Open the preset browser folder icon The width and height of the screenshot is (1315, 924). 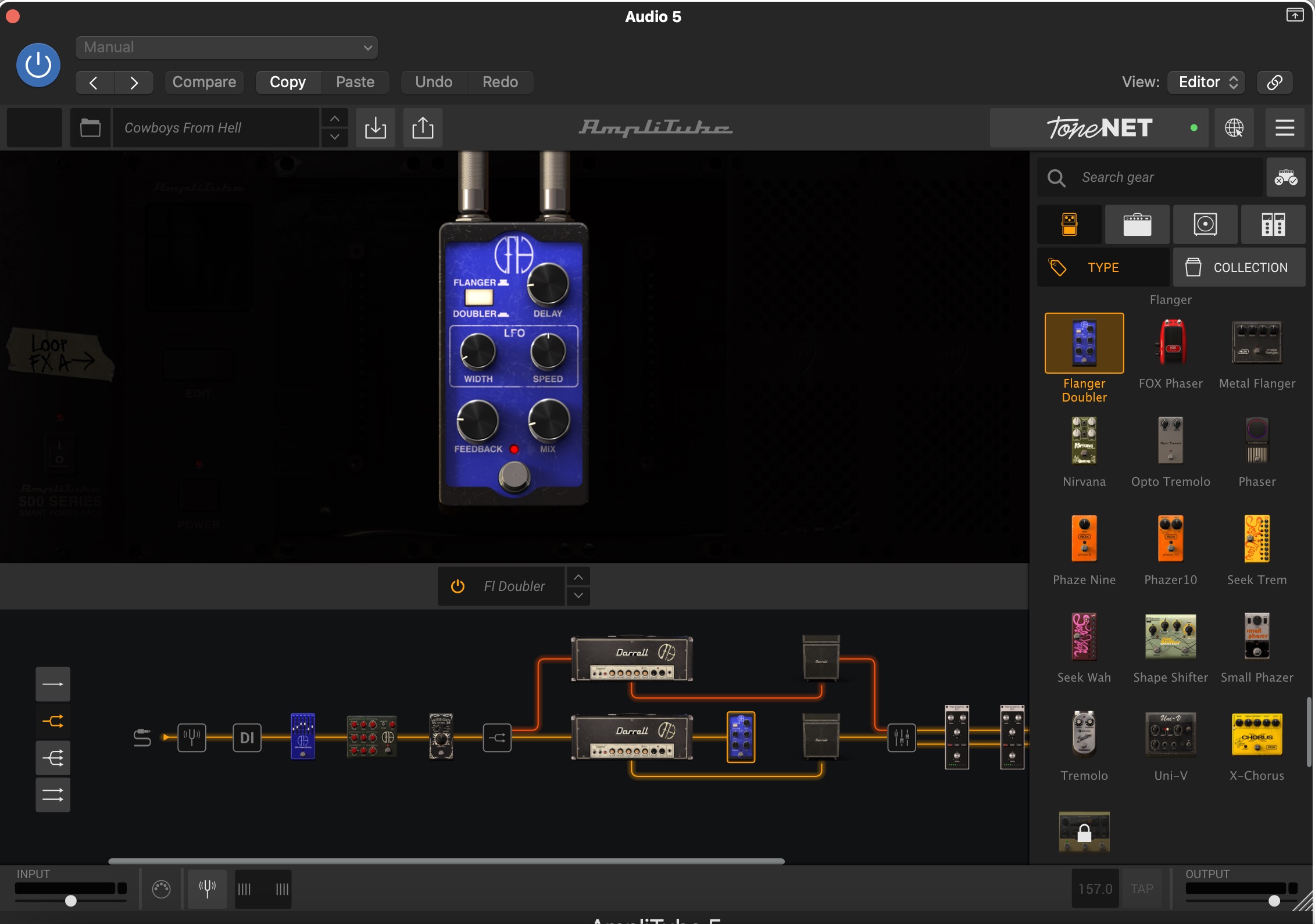click(90, 127)
